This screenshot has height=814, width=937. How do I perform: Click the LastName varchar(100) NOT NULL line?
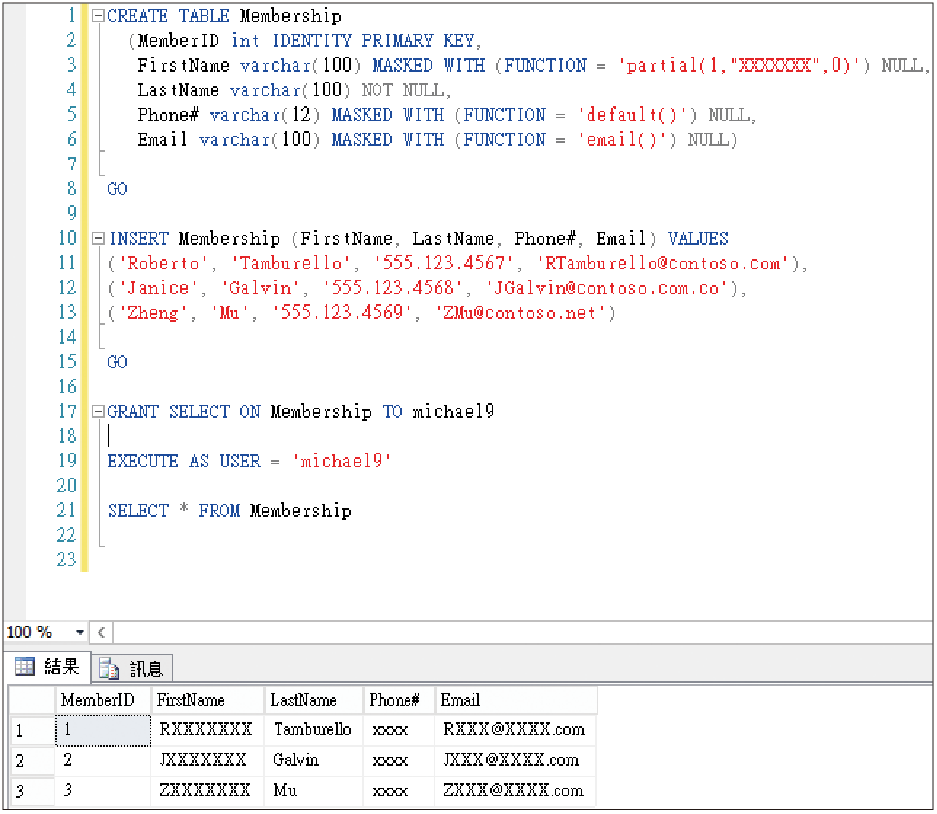point(294,90)
